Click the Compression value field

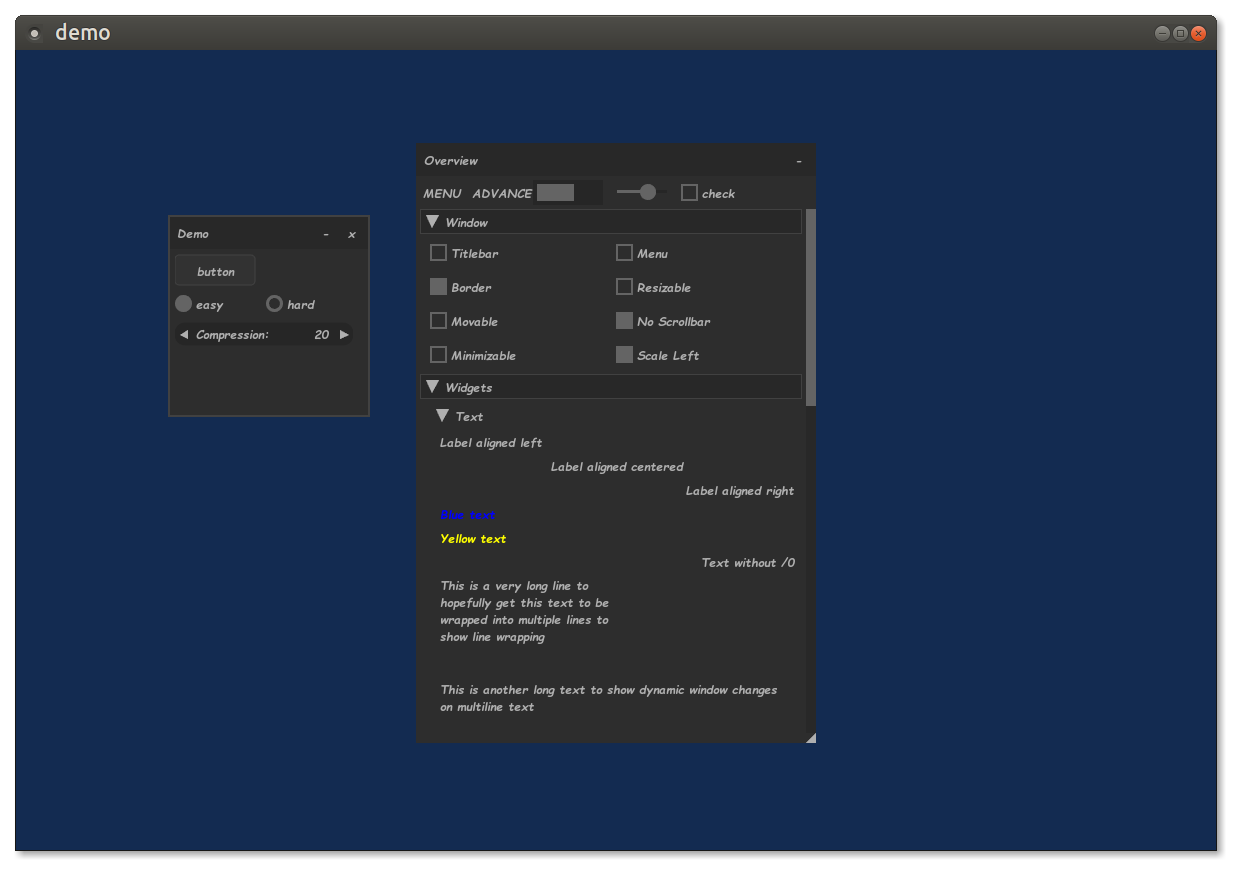[x=264, y=335]
